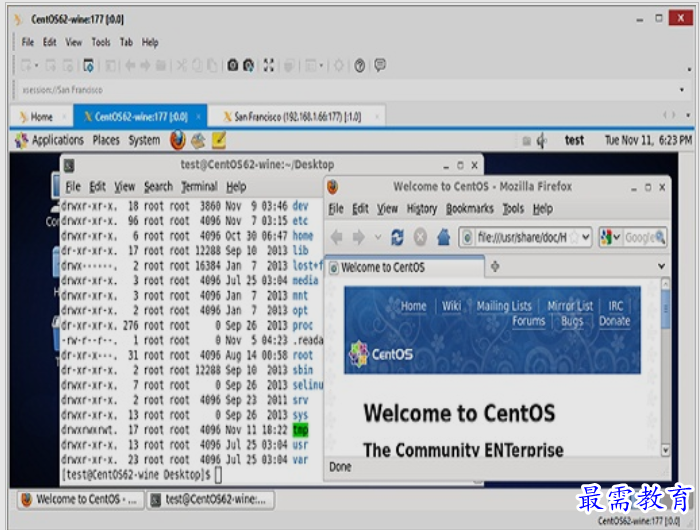Click the options gear icon in toolbar
This screenshot has width=700, height=530.
click(x=339, y=66)
